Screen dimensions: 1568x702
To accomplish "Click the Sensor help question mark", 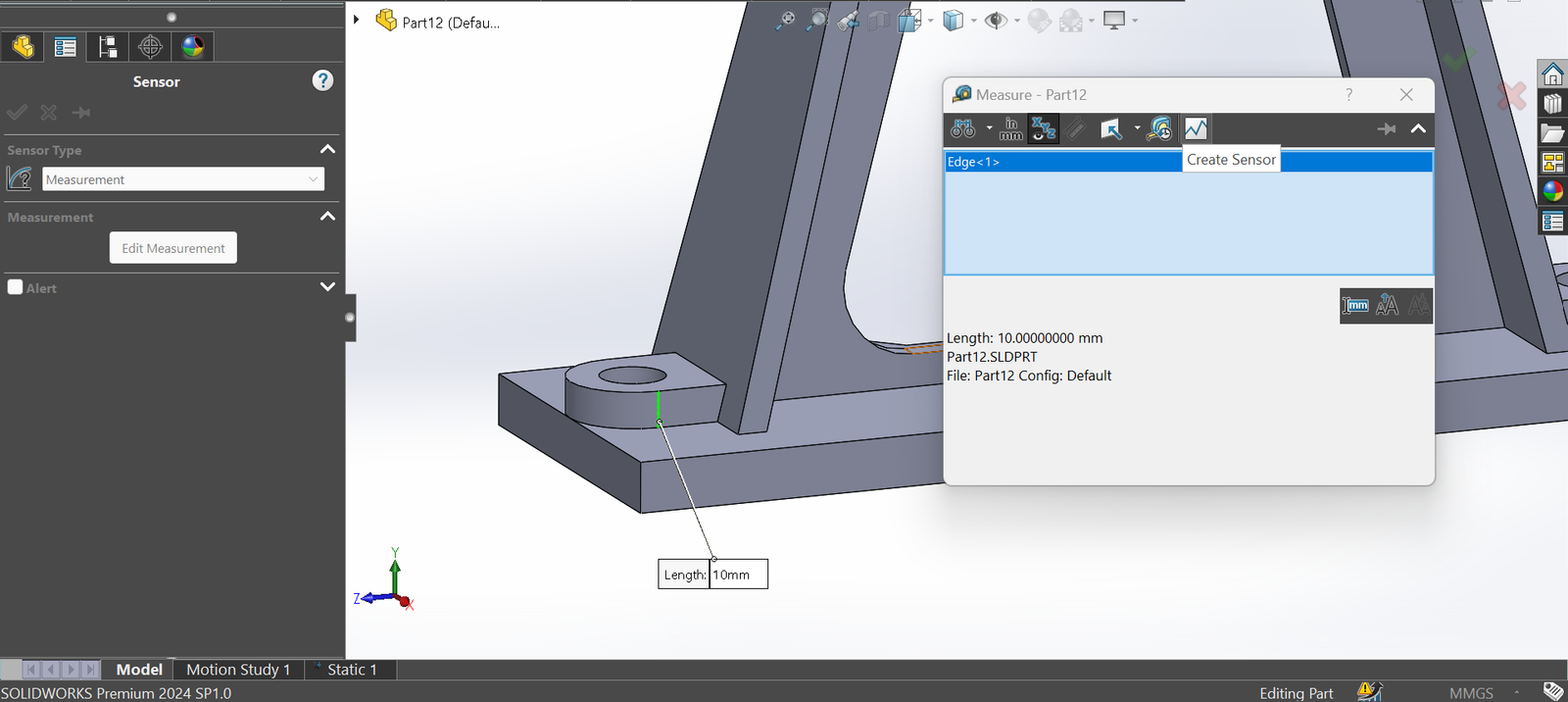I will (x=322, y=80).
